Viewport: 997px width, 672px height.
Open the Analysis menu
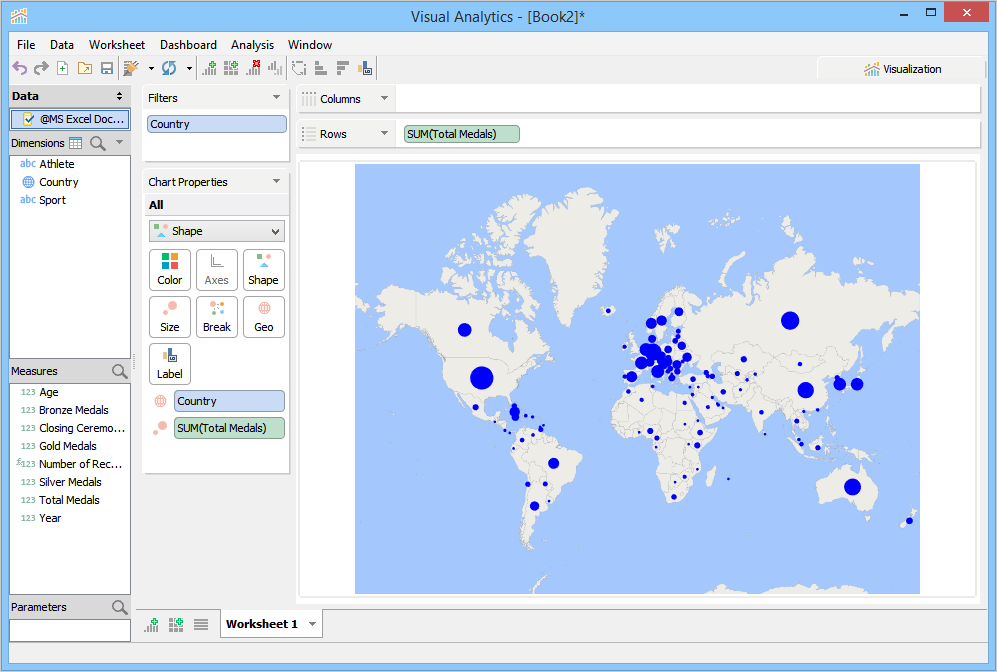point(252,45)
